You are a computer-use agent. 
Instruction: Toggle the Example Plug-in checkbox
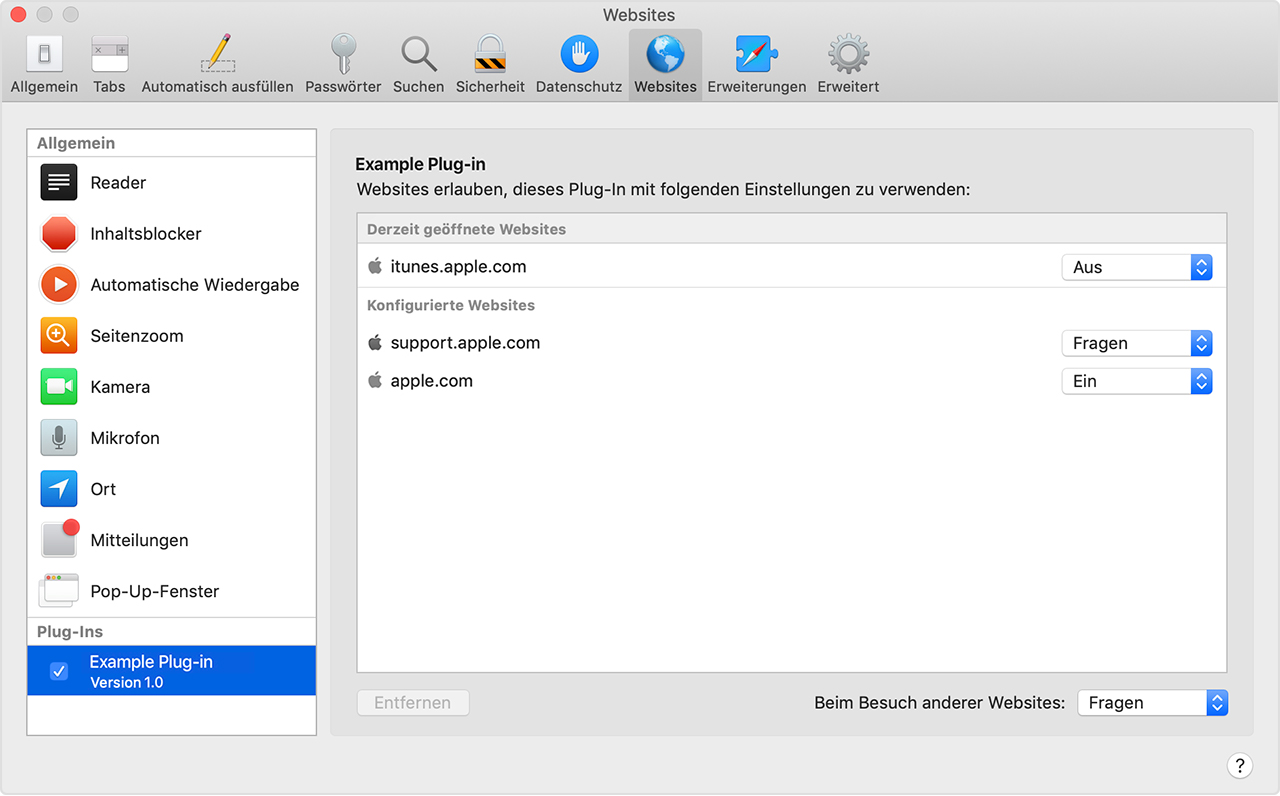(59, 671)
